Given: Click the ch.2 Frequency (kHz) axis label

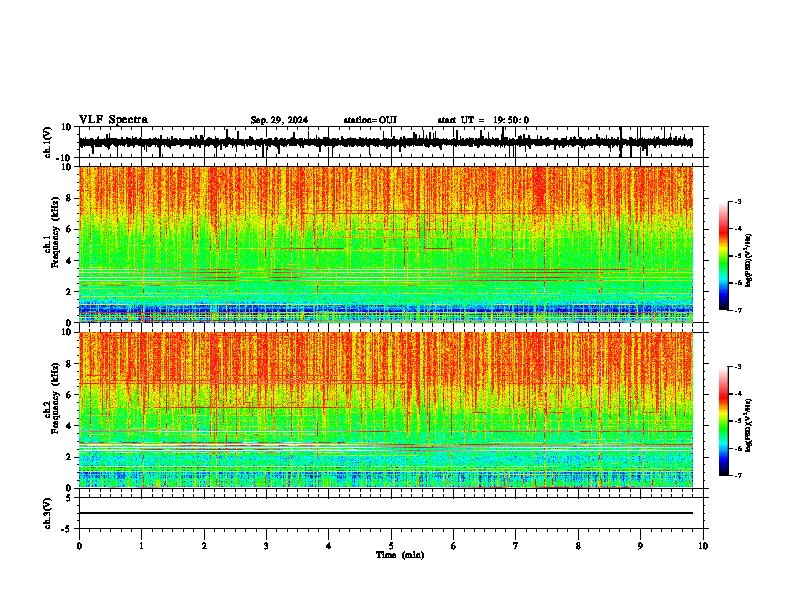Looking at the screenshot, I should click(52, 398).
